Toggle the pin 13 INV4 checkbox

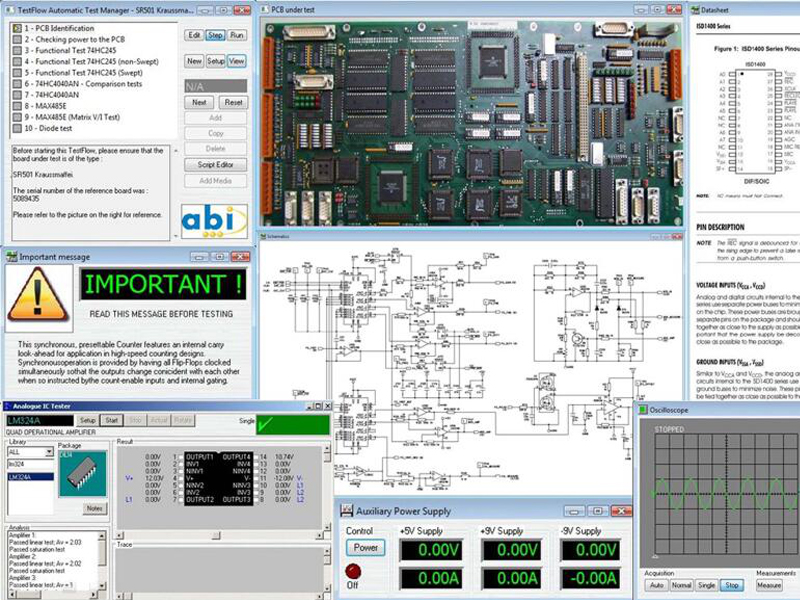(256, 464)
